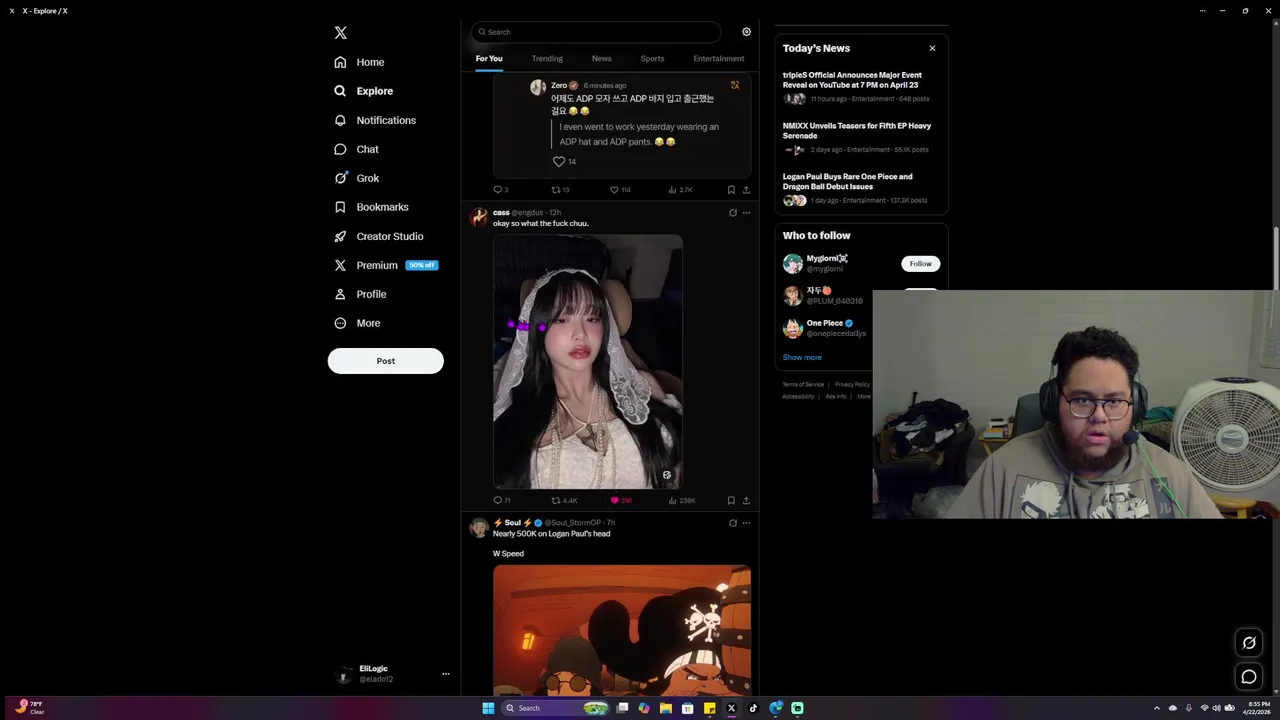Share the post with 114 likes

click(x=746, y=189)
